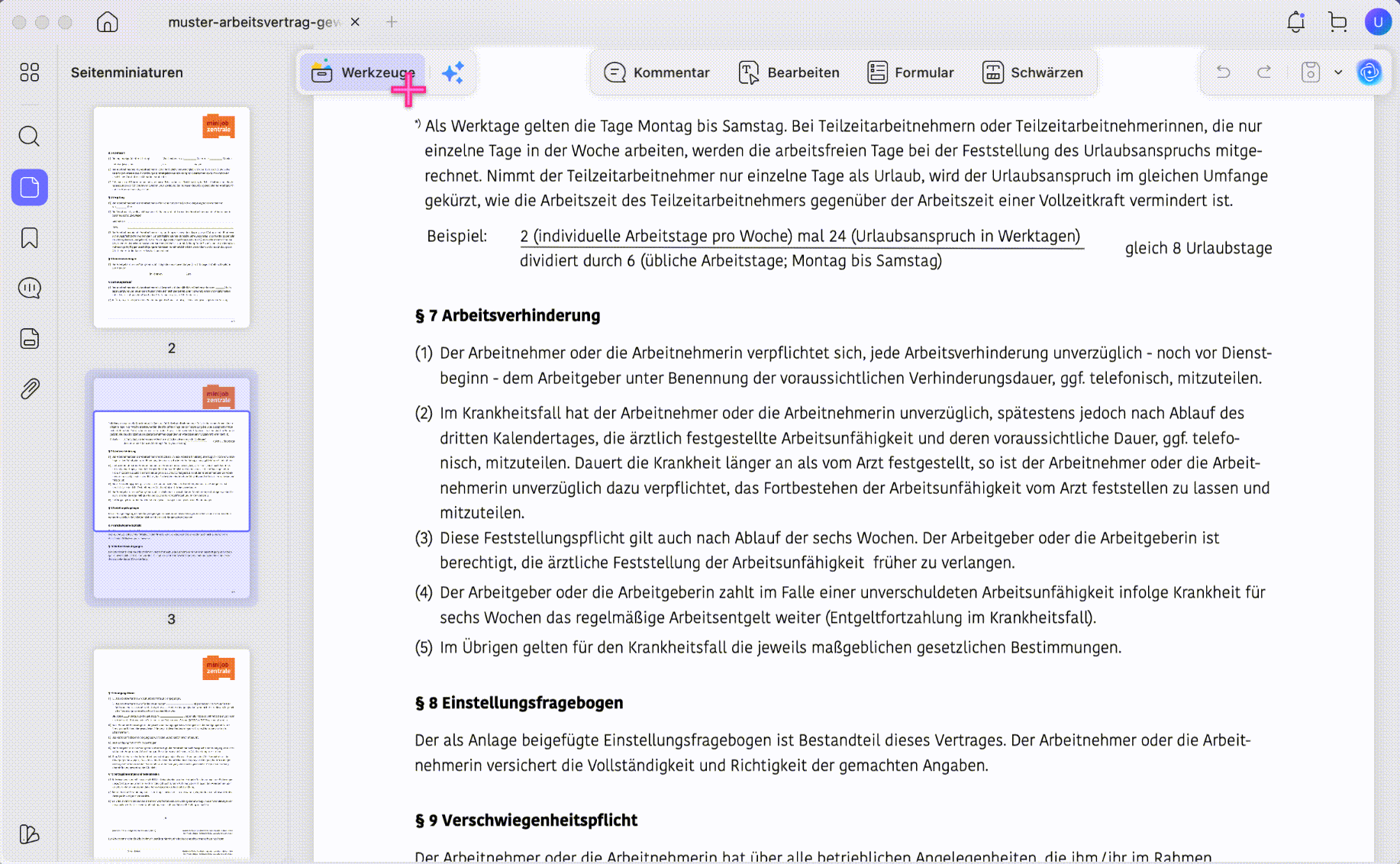
Task: Switch to Formular mode
Action: tap(911, 73)
